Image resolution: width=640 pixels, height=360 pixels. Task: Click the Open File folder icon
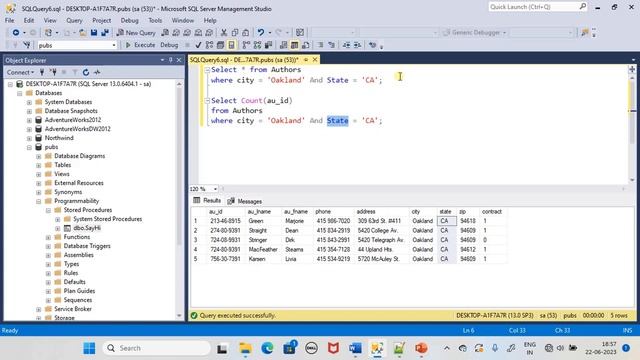[x=82, y=32]
